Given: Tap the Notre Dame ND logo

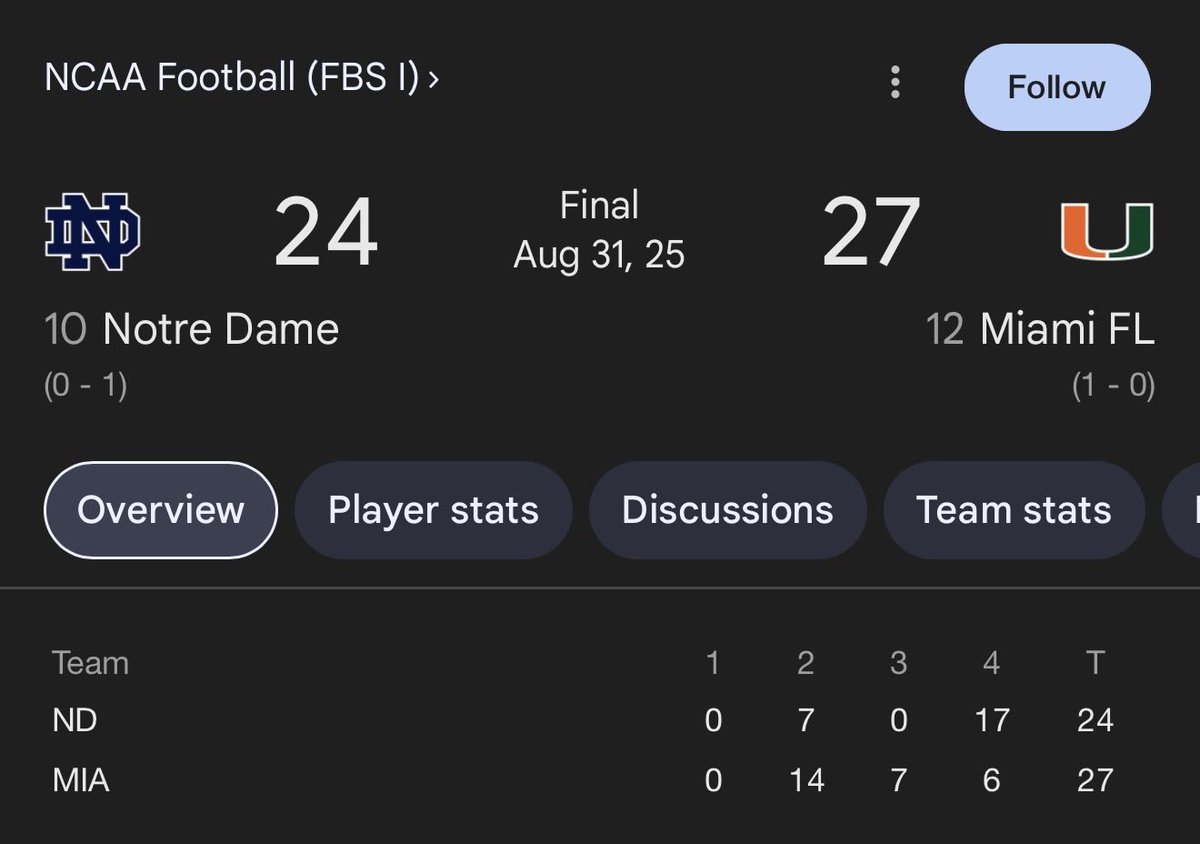Looking at the screenshot, I should pyautogui.click(x=93, y=233).
